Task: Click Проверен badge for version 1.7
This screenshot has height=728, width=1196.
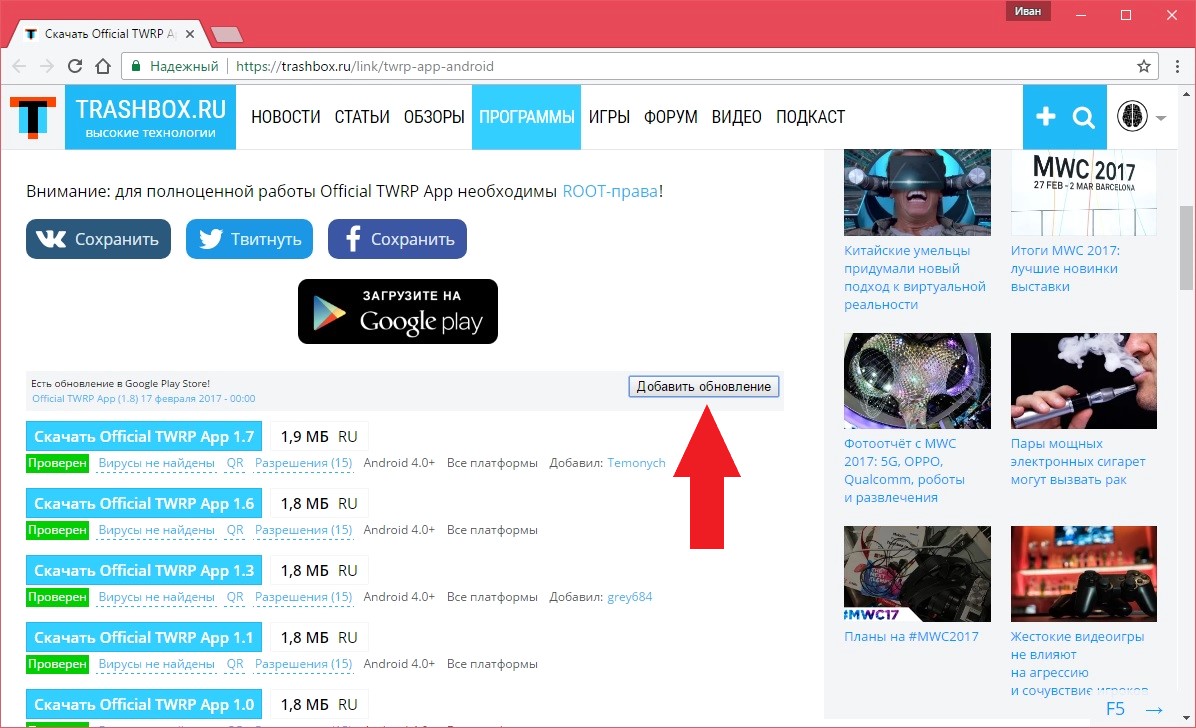Action: coord(57,463)
